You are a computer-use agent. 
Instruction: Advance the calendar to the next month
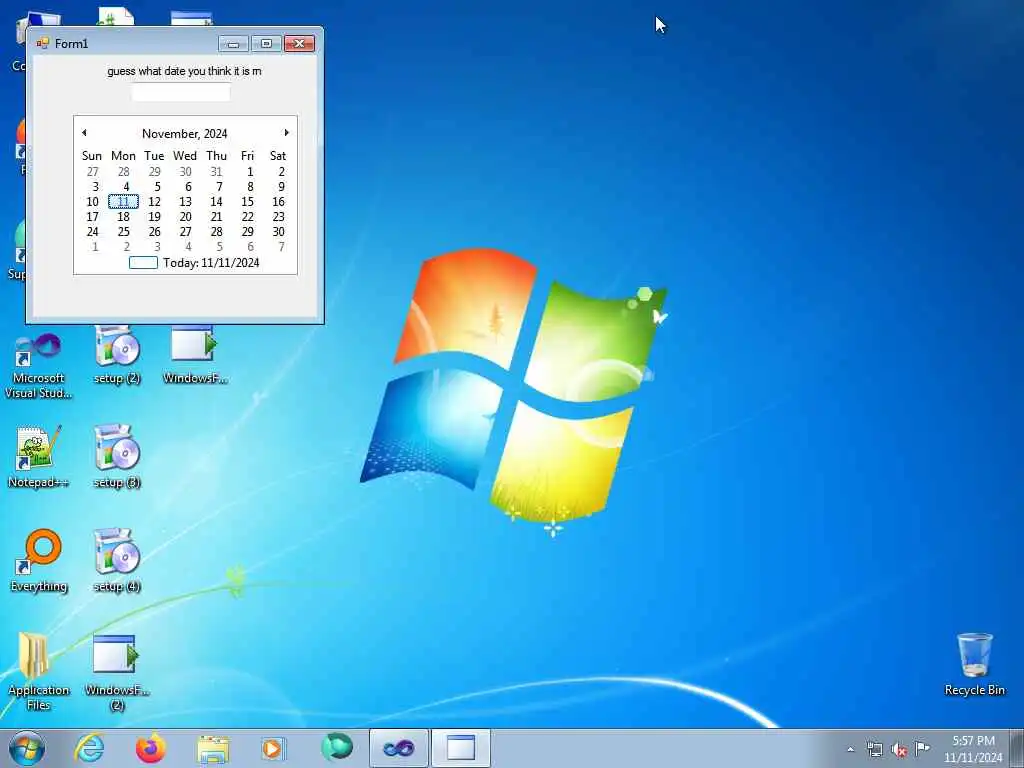pos(286,133)
